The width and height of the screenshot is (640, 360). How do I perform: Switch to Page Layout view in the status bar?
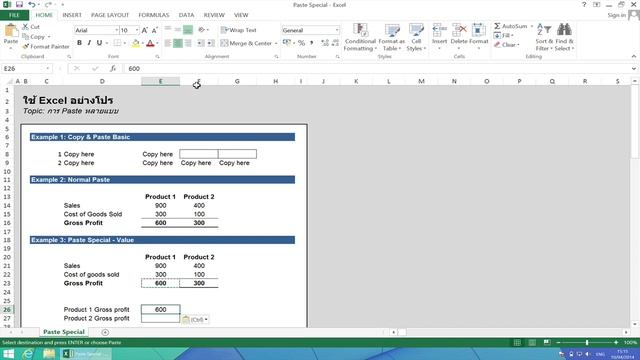(532, 342)
